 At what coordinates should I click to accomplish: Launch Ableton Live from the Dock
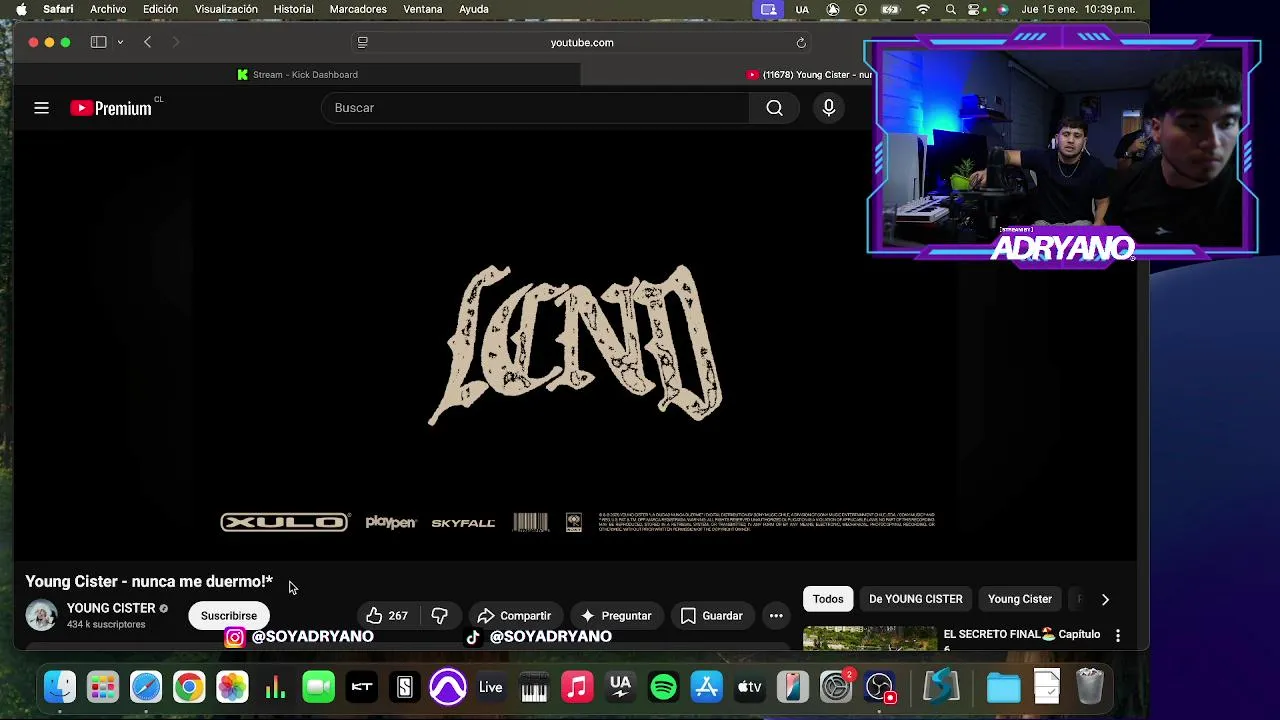pos(490,687)
